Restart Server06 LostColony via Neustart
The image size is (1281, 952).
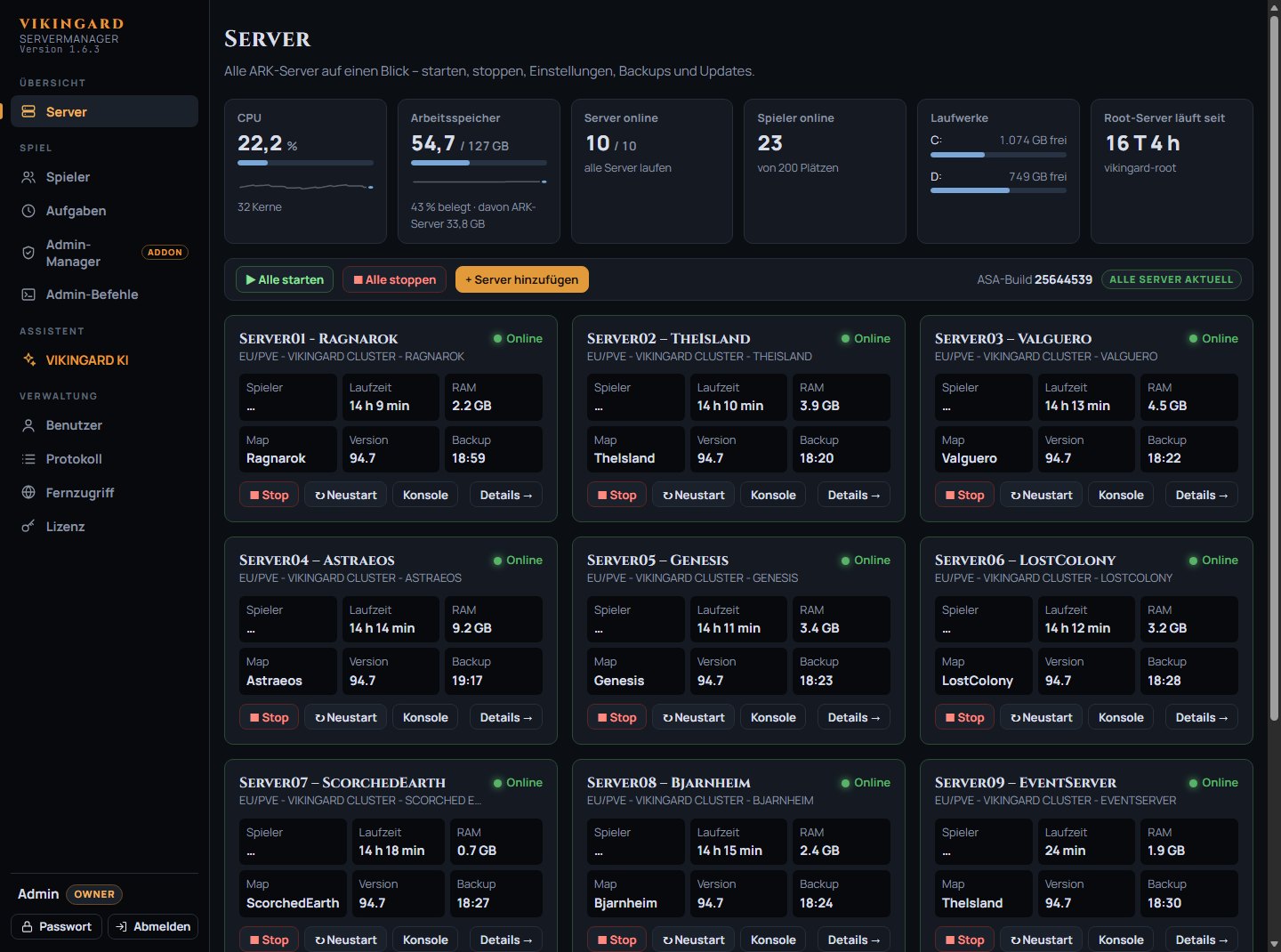1042,717
